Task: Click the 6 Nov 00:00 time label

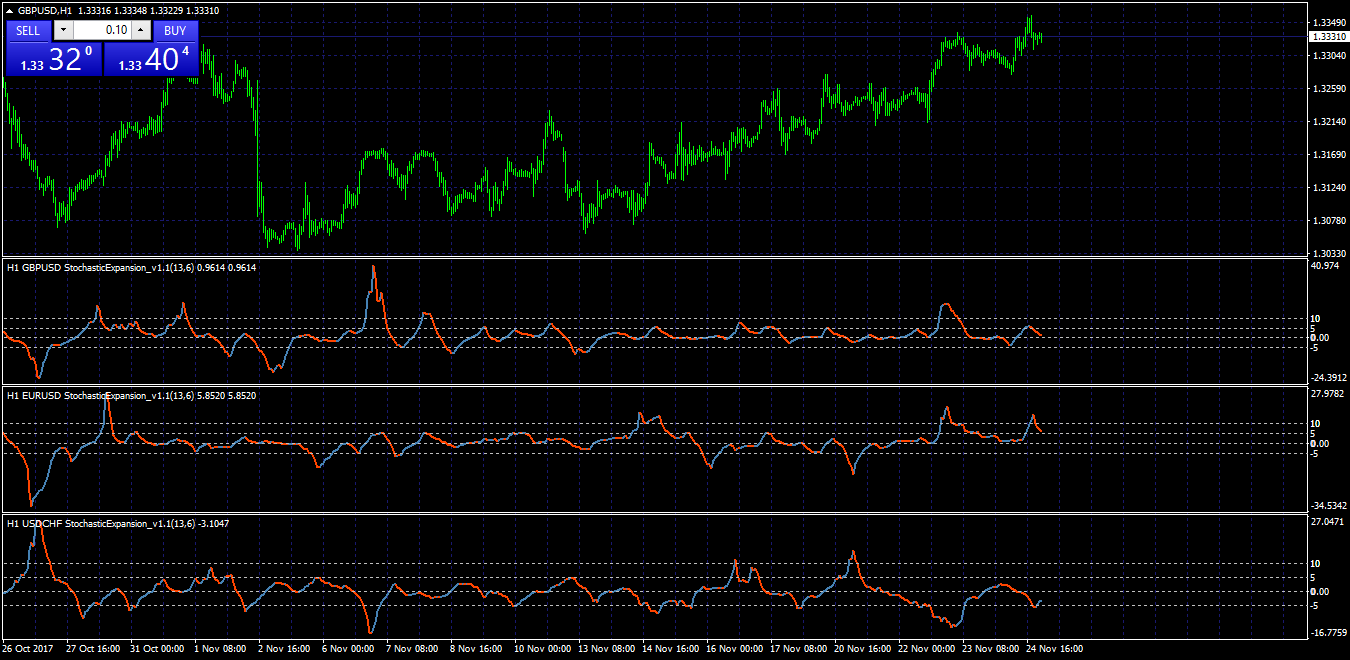Action: tap(348, 648)
